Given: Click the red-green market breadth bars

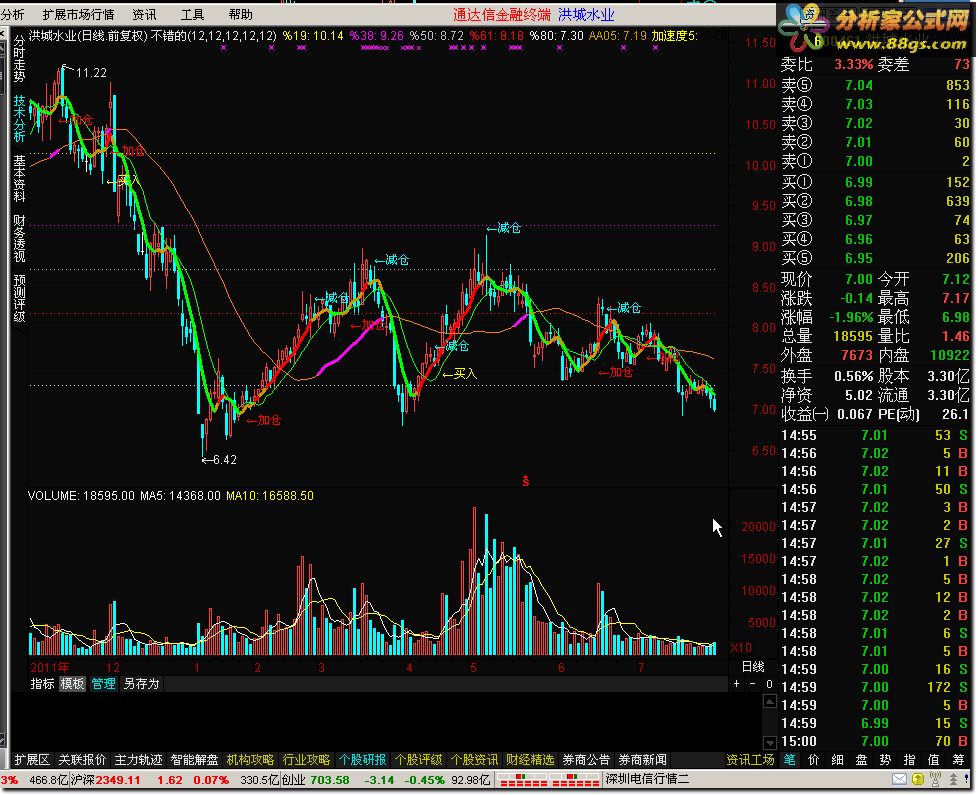Looking at the screenshot, I should [x=549, y=780].
